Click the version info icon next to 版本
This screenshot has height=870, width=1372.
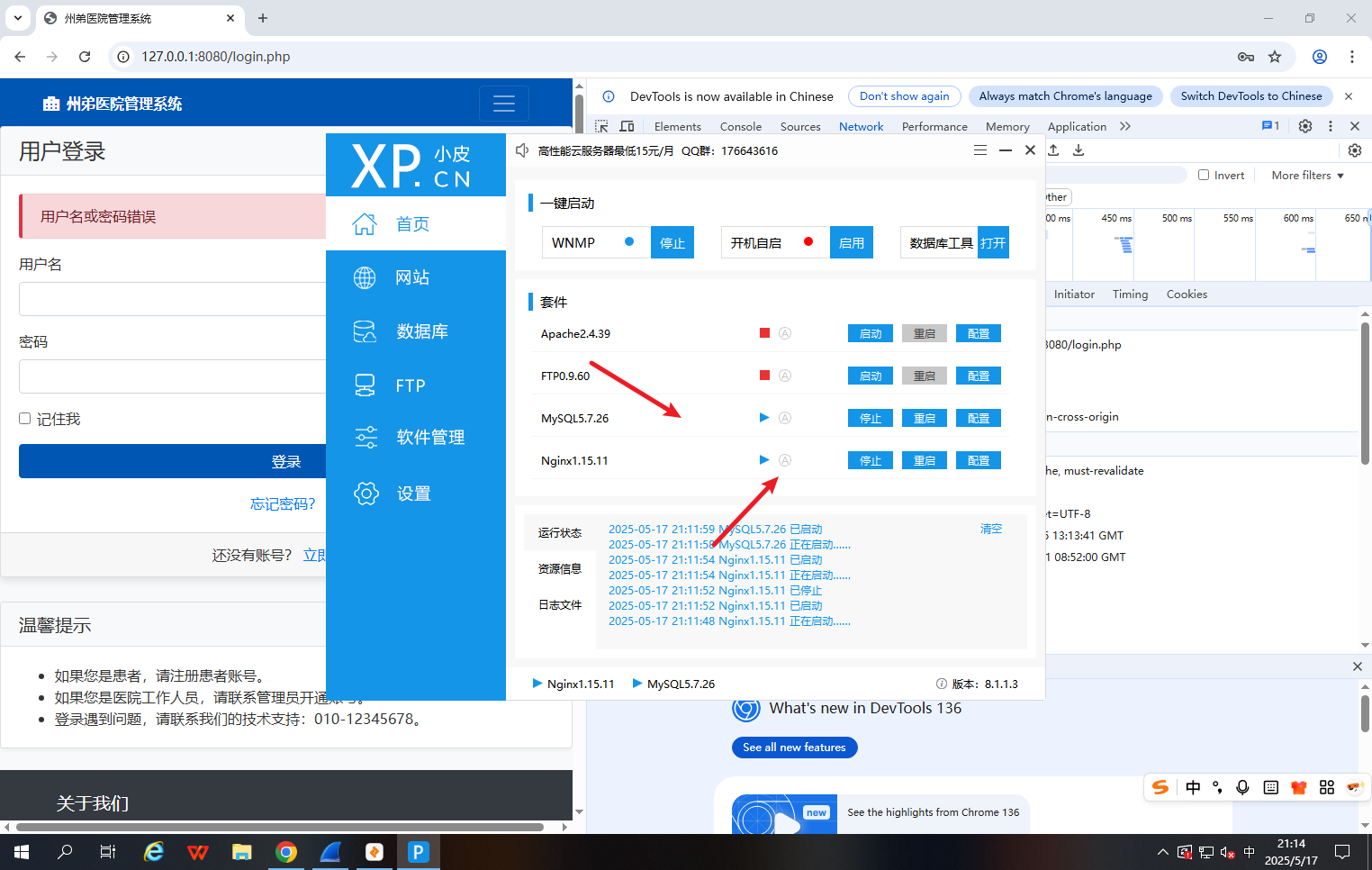pyautogui.click(x=942, y=684)
